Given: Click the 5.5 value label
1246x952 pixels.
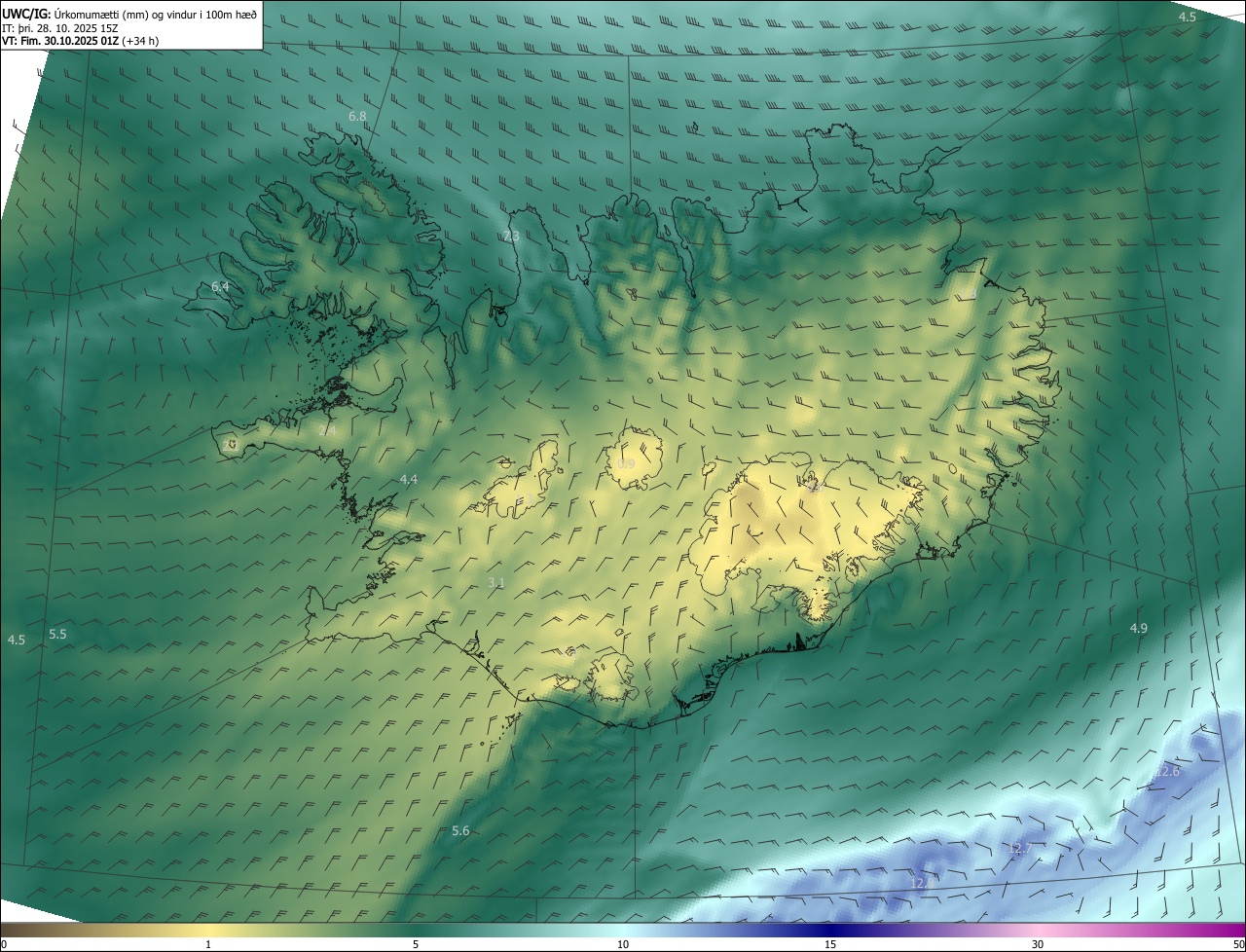Looking at the screenshot, I should pos(57,634).
